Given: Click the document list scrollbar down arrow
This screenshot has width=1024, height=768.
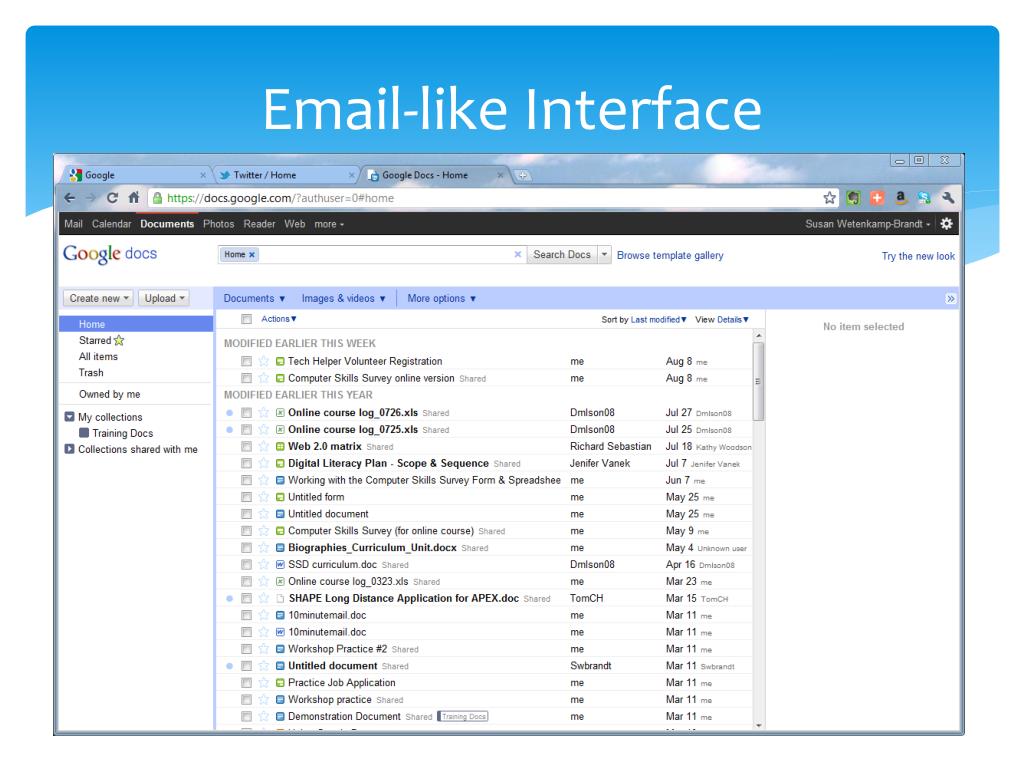Looking at the screenshot, I should (758, 725).
